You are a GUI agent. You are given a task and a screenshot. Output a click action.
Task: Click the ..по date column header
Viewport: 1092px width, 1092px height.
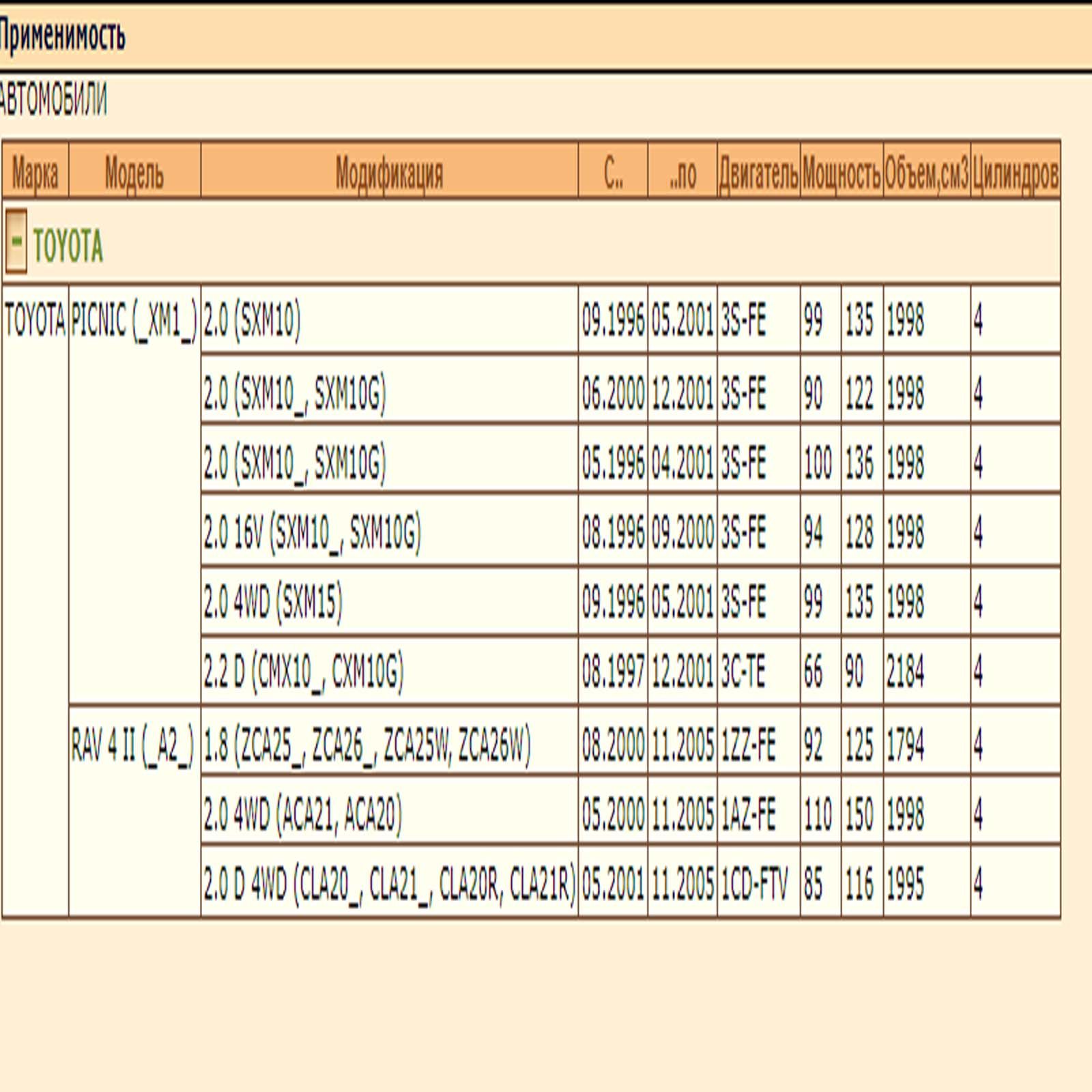pyautogui.click(x=682, y=171)
